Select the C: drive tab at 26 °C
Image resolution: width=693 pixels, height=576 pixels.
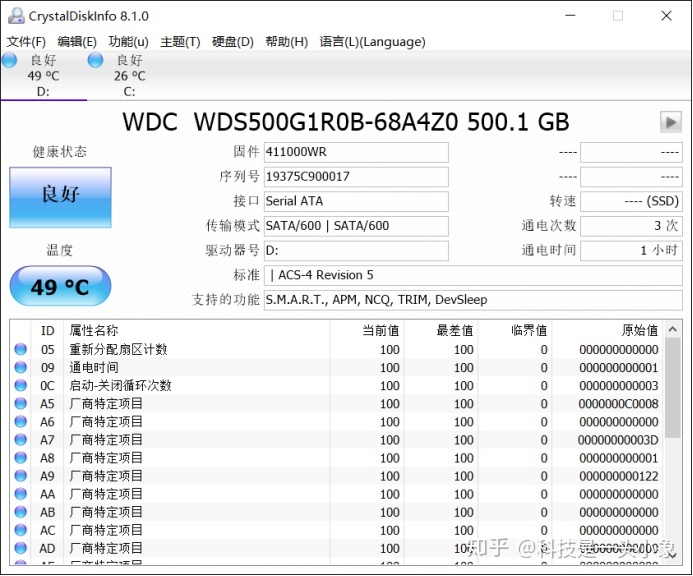[129, 76]
